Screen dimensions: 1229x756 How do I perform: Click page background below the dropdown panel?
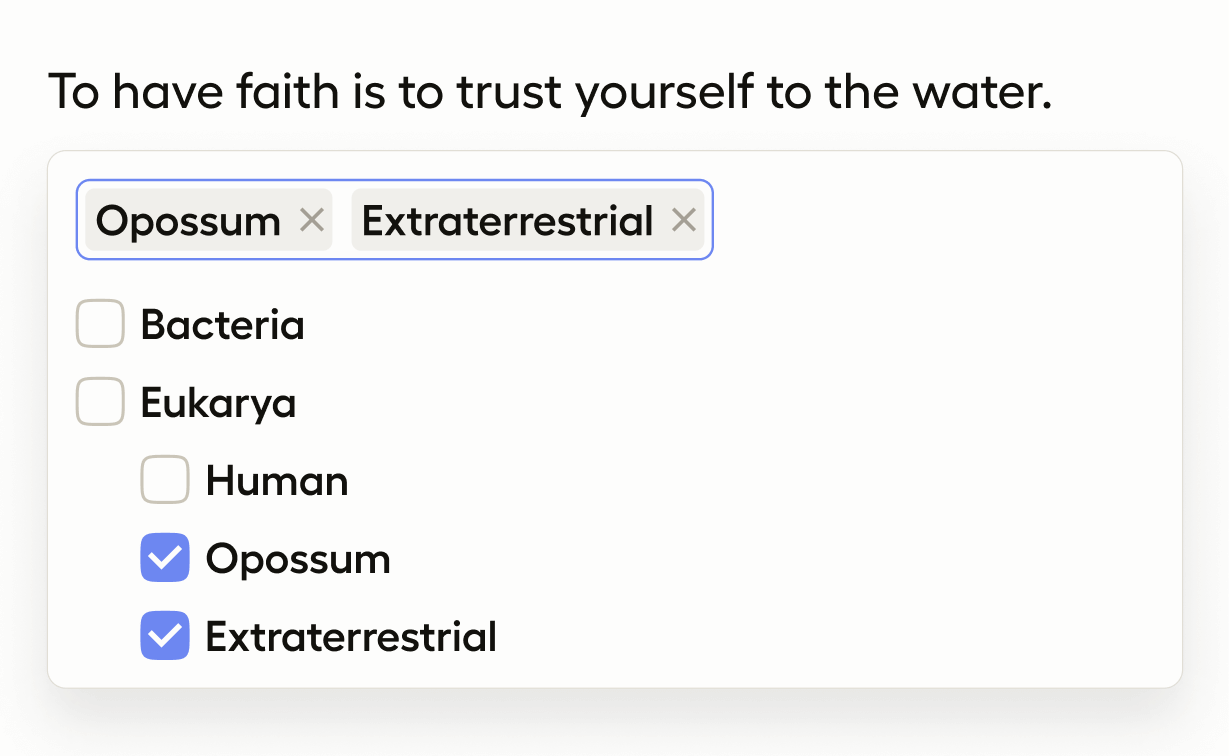click(x=614, y=725)
